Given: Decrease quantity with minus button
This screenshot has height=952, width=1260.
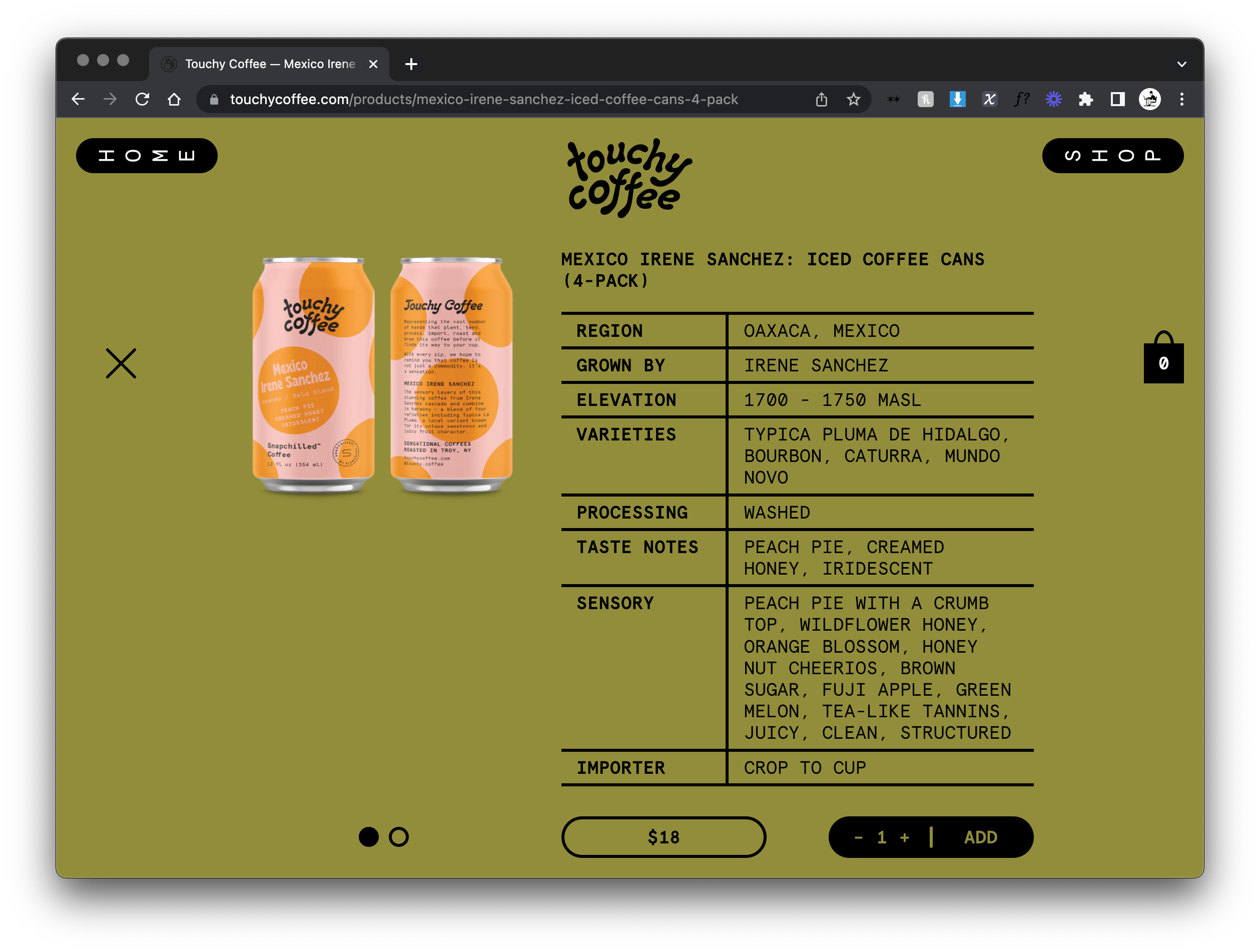Looking at the screenshot, I should (x=858, y=837).
